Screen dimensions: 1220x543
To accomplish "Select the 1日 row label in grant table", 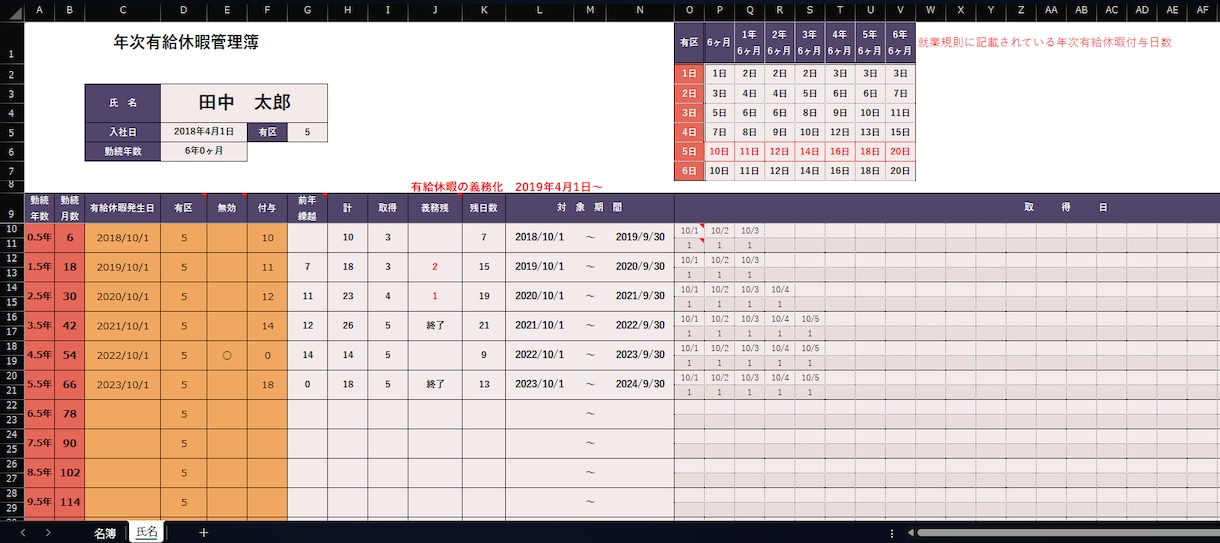I will pos(689,73).
